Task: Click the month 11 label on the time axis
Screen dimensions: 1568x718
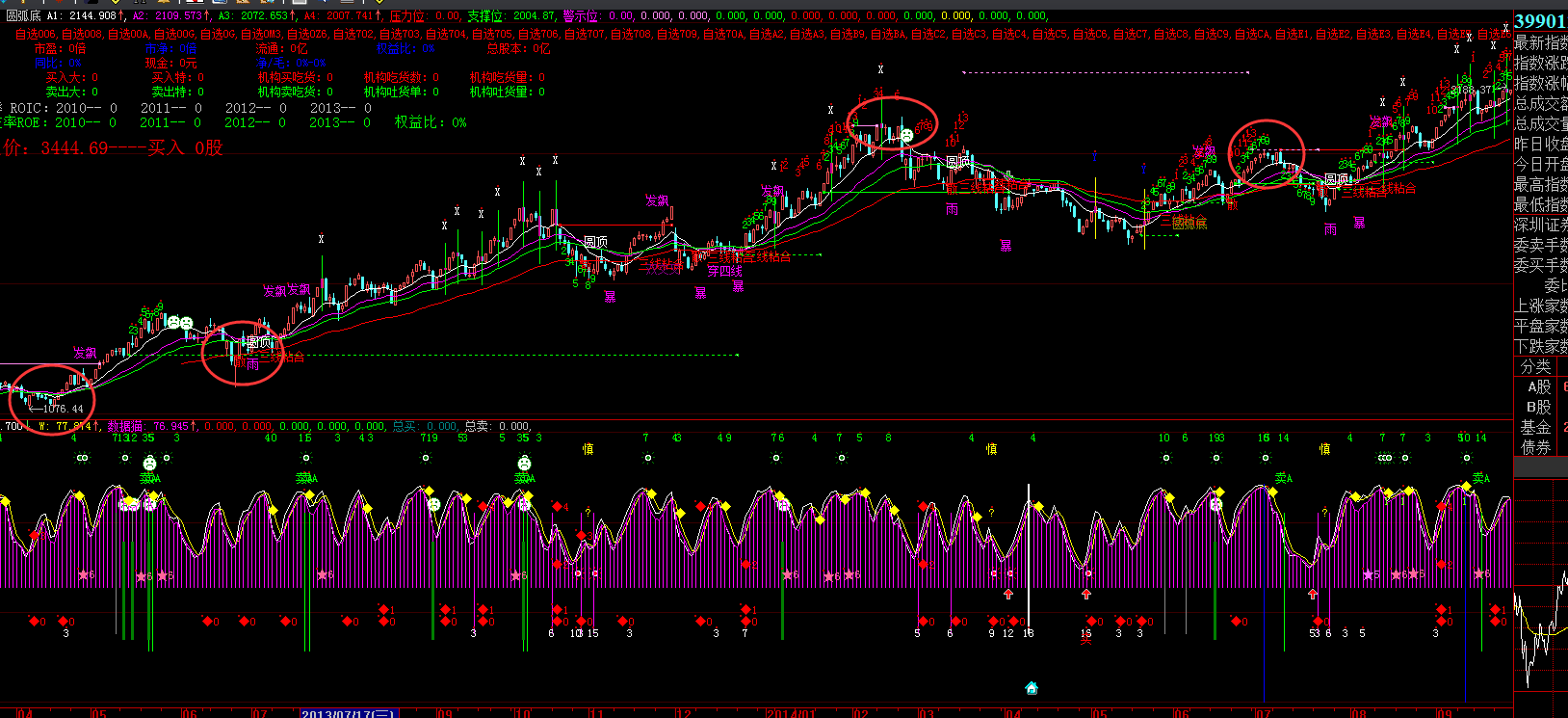Action: click(596, 713)
